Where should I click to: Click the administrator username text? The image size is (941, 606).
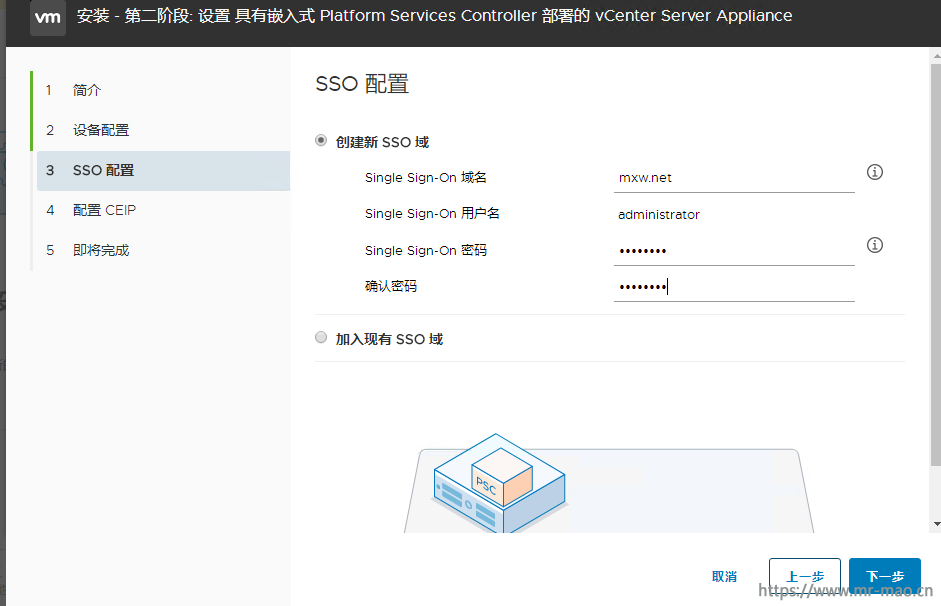tap(659, 215)
